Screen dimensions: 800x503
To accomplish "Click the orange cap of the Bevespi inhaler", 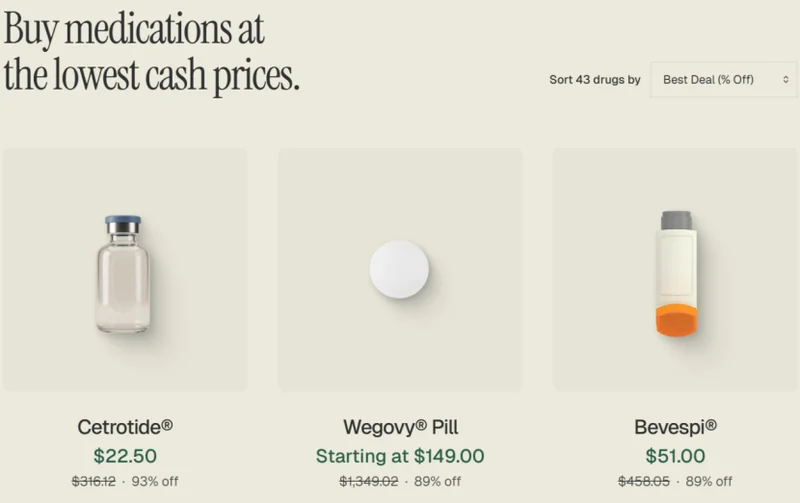I will click(675, 320).
